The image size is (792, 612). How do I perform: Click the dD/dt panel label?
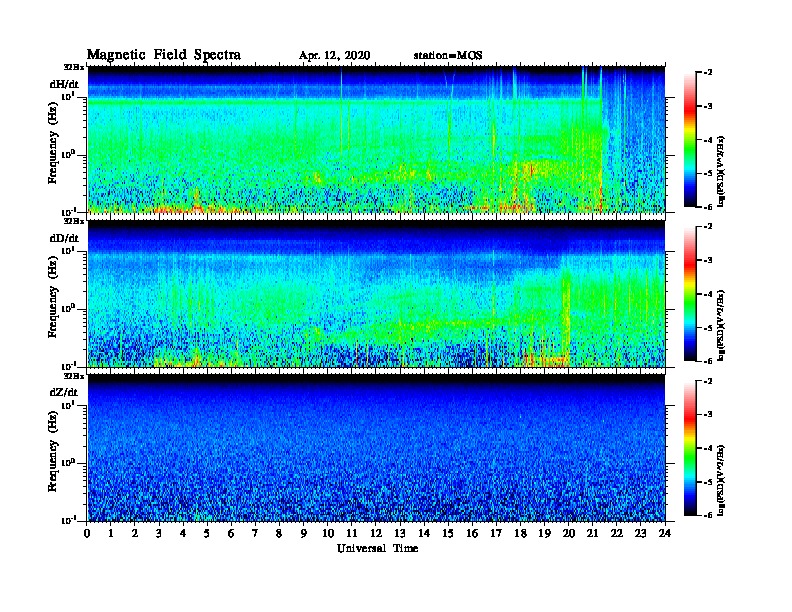64,238
